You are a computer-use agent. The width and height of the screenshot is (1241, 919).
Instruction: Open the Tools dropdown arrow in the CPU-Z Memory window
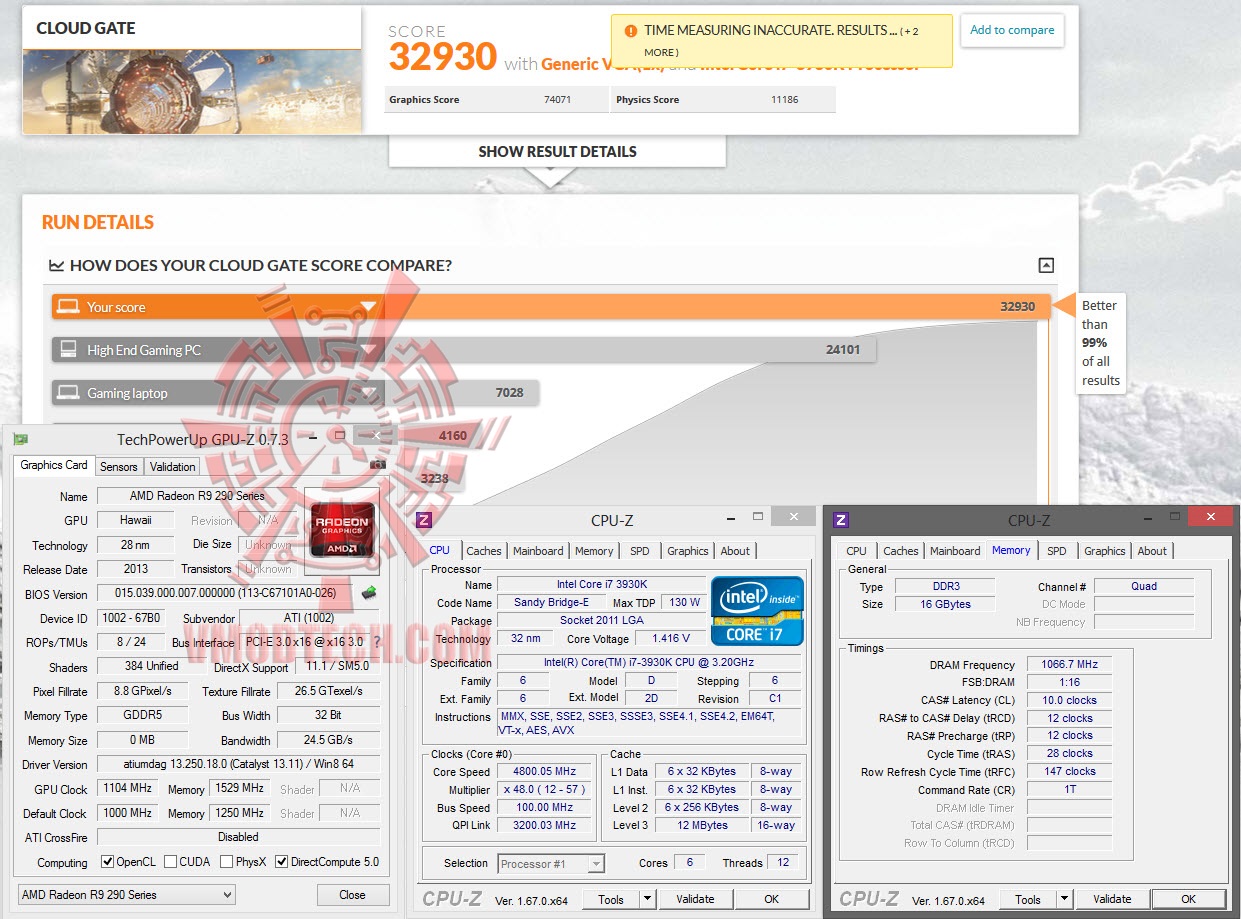click(x=1065, y=899)
